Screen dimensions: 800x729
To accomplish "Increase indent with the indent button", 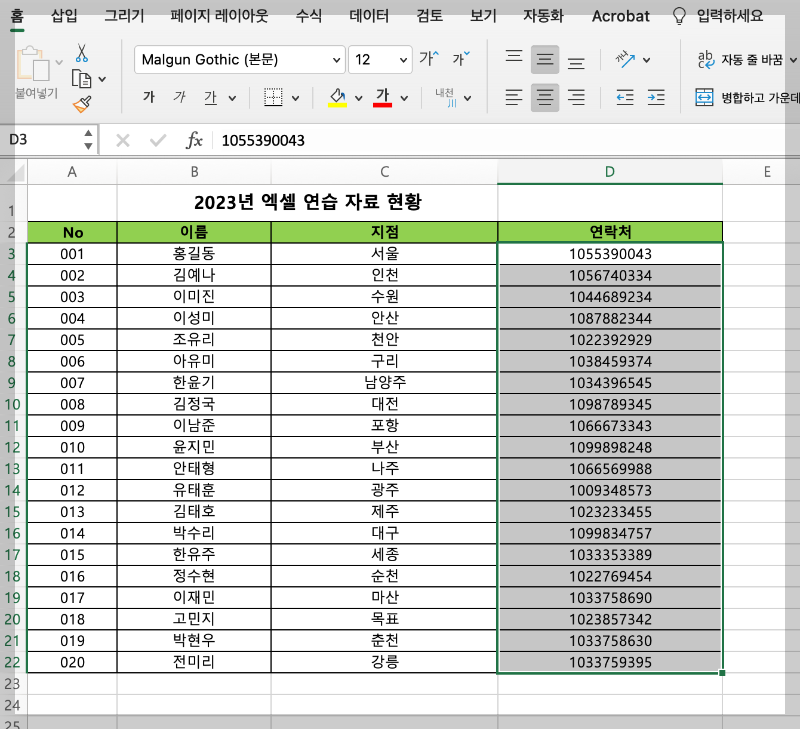I will 658,96.
